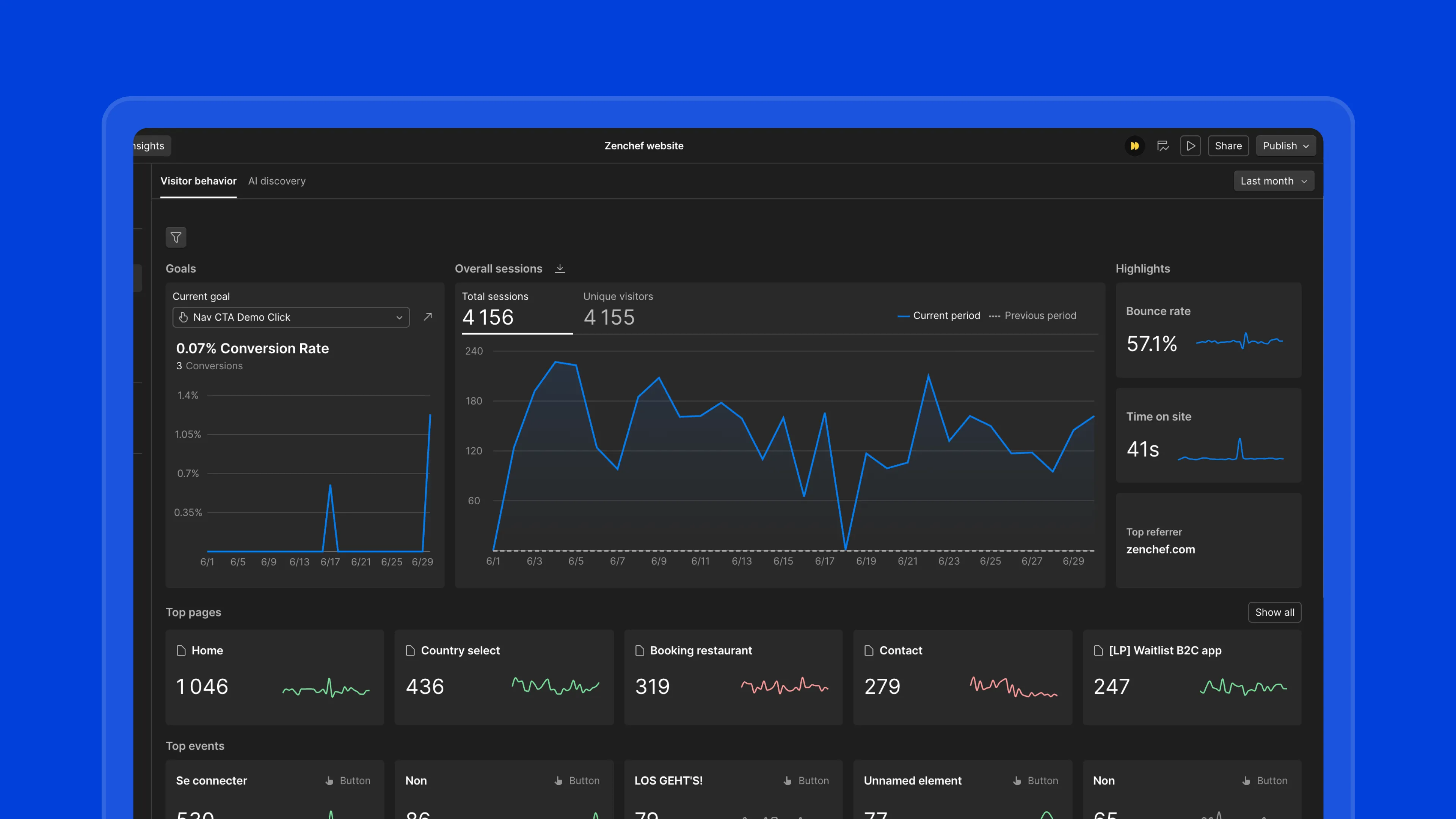This screenshot has height=819, width=1456.
Task: Switch to the AI discovery tab
Action: click(277, 181)
